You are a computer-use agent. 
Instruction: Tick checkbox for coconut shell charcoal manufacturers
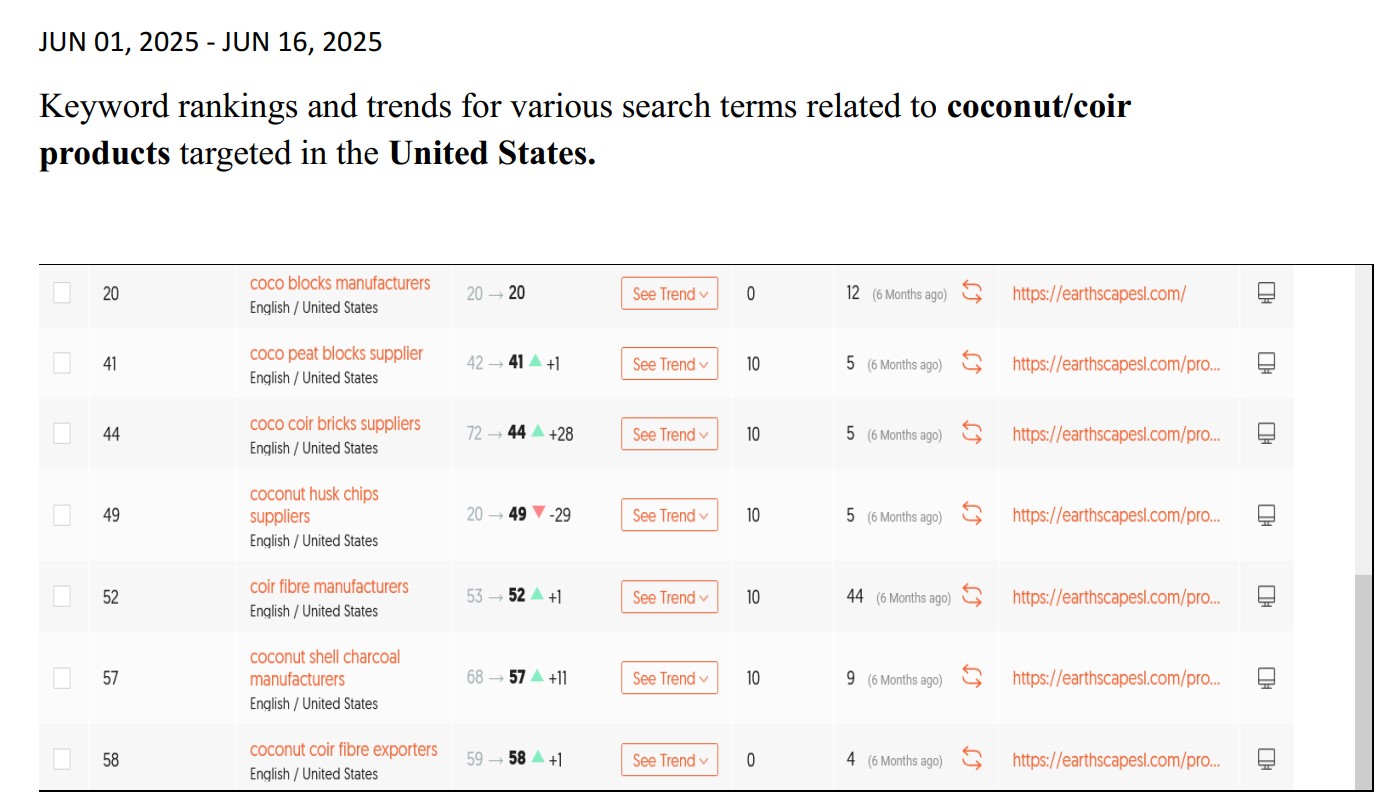coord(62,678)
